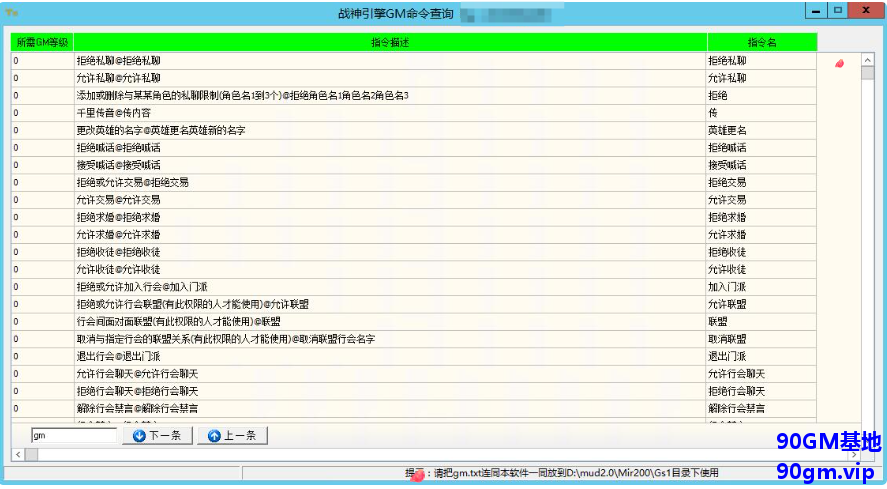The image size is (887, 489).
Task: Click the horizontal scrollbar left arrow
Action: click(18, 454)
